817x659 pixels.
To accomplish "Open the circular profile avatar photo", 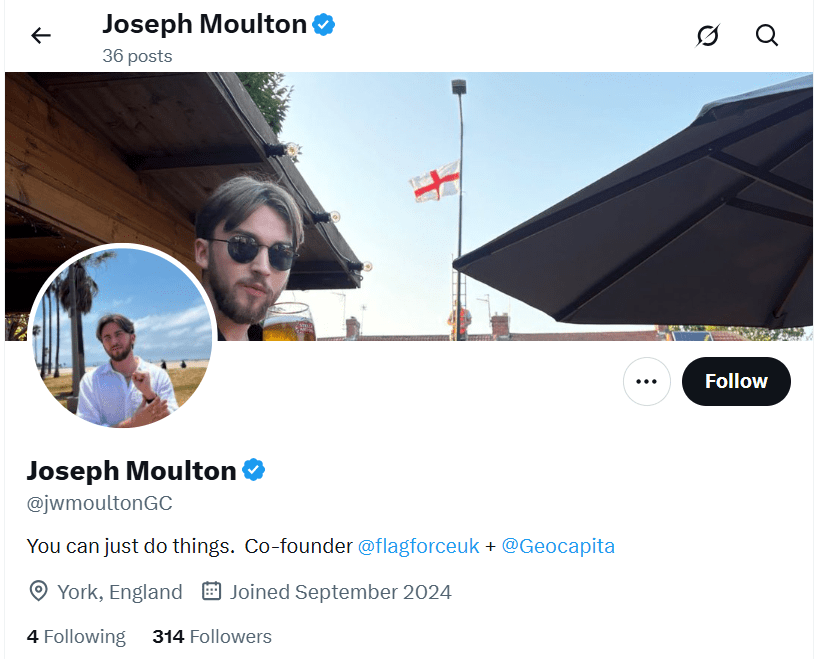I will (x=123, y=337).
